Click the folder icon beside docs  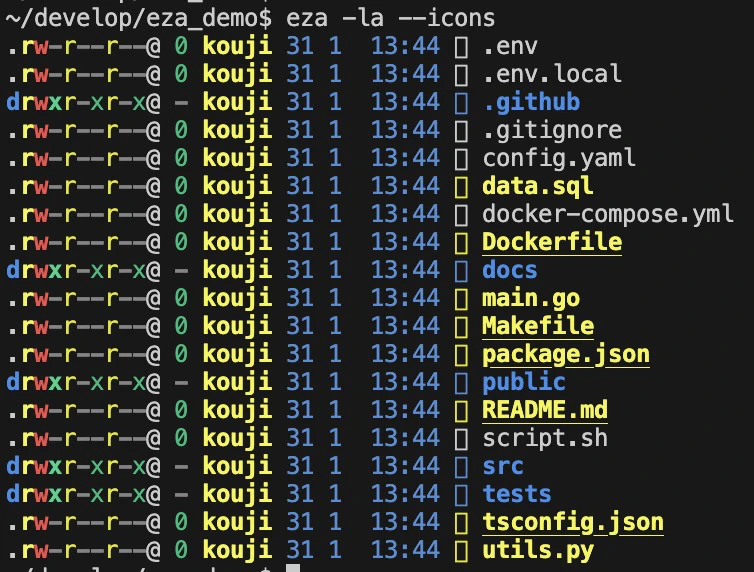click(x=461, y=271)
